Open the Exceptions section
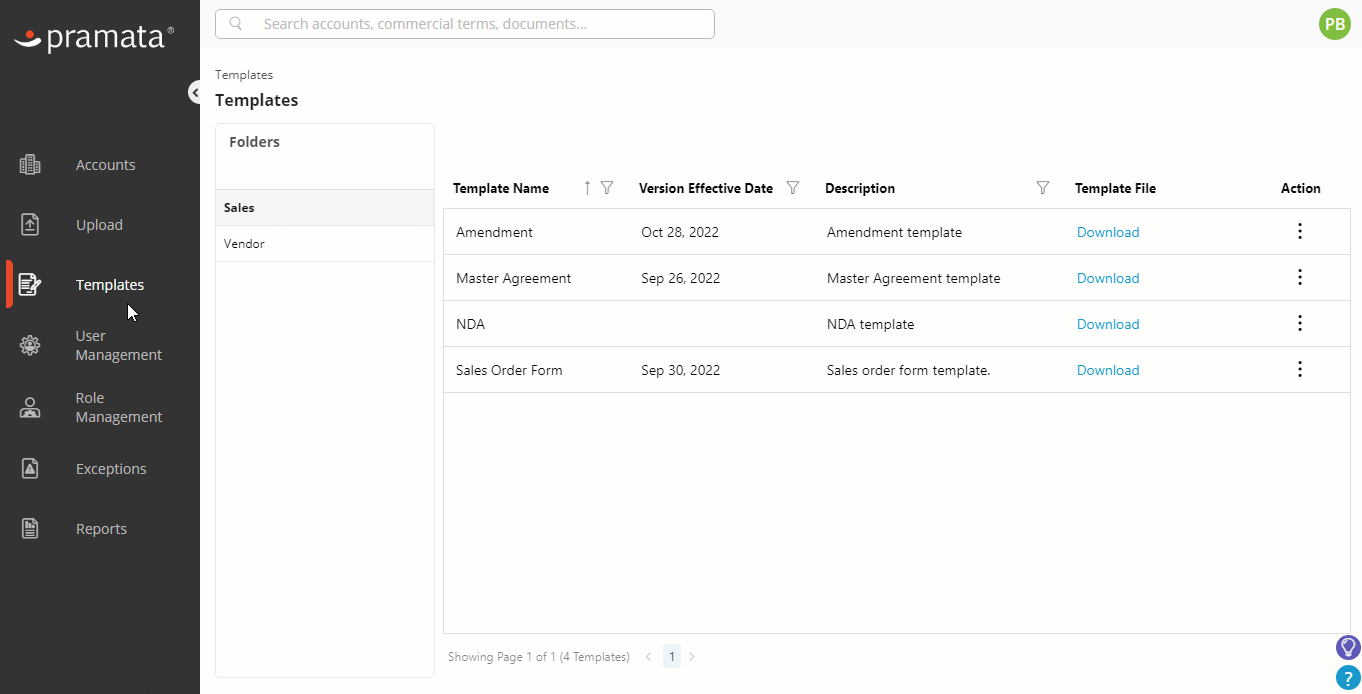 pyautogui.click(x=111, y=469)
